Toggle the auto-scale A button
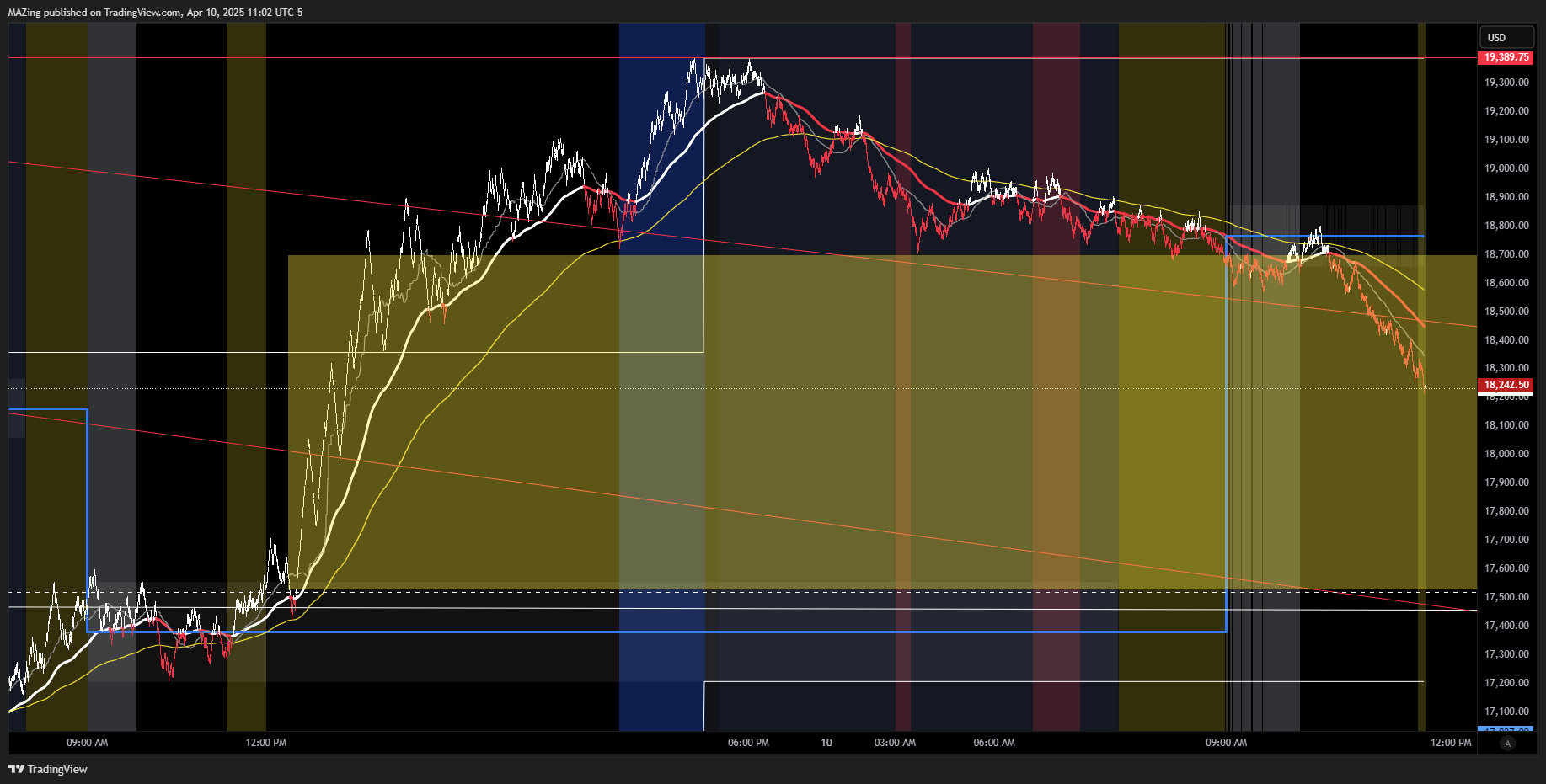The height and width of the screenshot is (784, 1546). tap(1507, 743)
